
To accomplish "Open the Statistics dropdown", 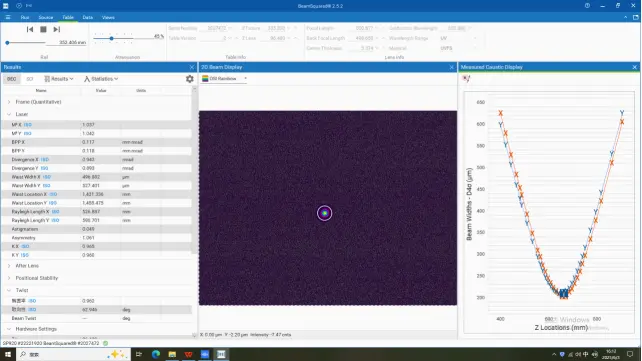I will coord(101,79).
